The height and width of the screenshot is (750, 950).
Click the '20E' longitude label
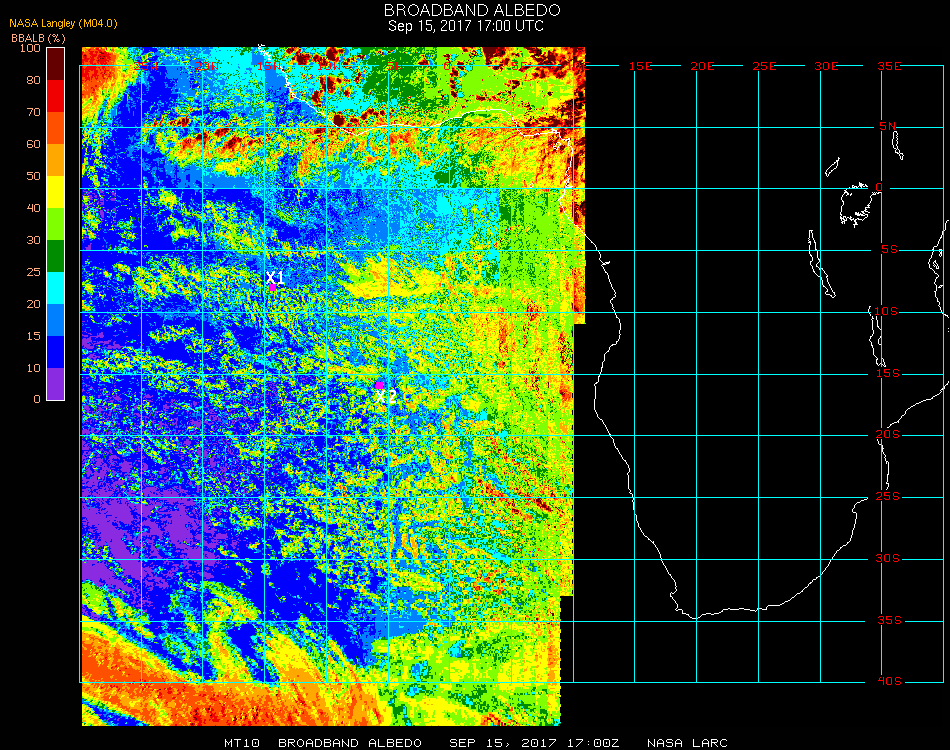tap(702, 66)
